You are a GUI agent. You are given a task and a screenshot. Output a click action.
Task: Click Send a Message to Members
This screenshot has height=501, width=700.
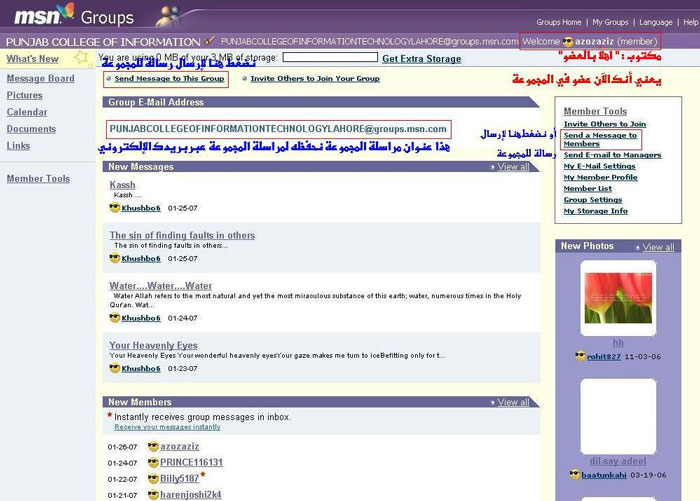(x=600, y=139)
